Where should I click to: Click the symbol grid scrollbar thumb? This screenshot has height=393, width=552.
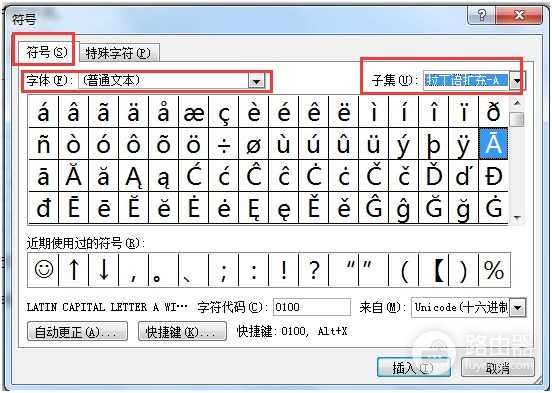517,119
